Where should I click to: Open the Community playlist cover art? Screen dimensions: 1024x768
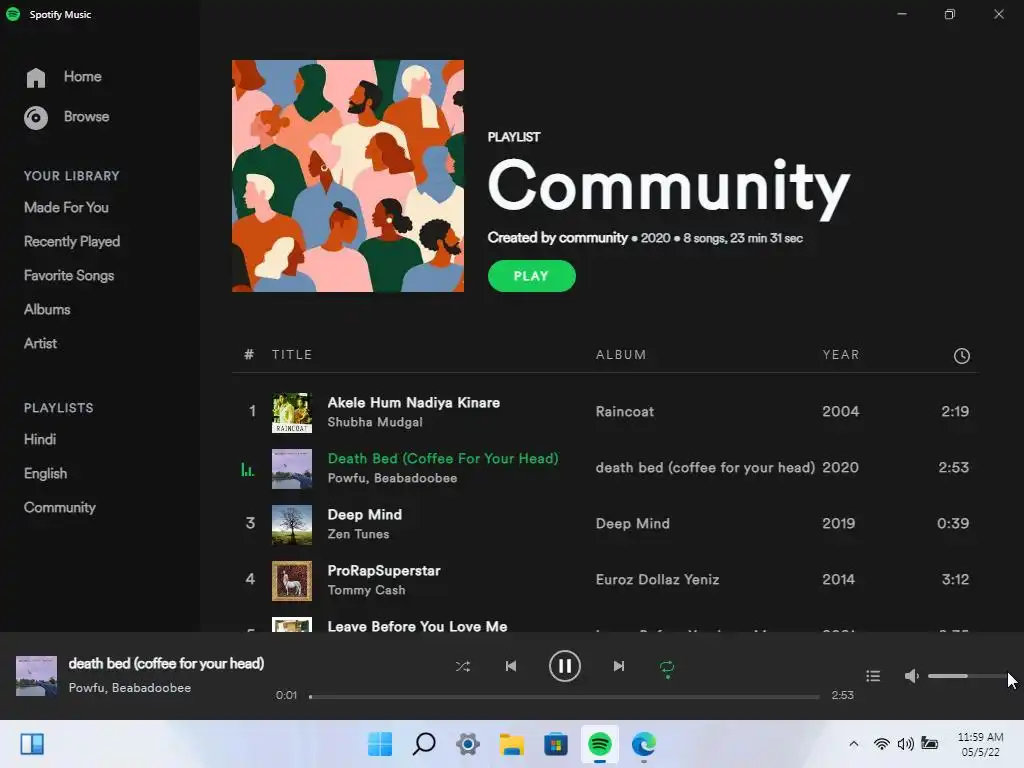(x=348, y=176)
